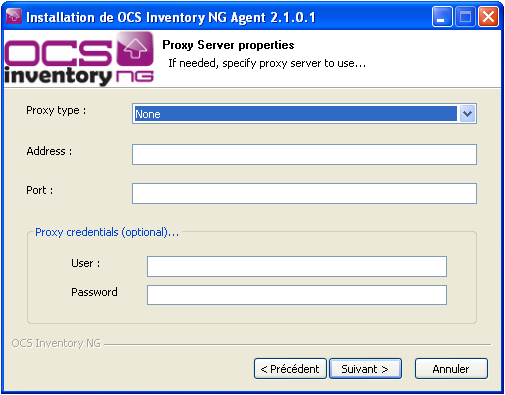Click the 'Proxy type :' label
The image size is (505, 395).
click(56, 110)
